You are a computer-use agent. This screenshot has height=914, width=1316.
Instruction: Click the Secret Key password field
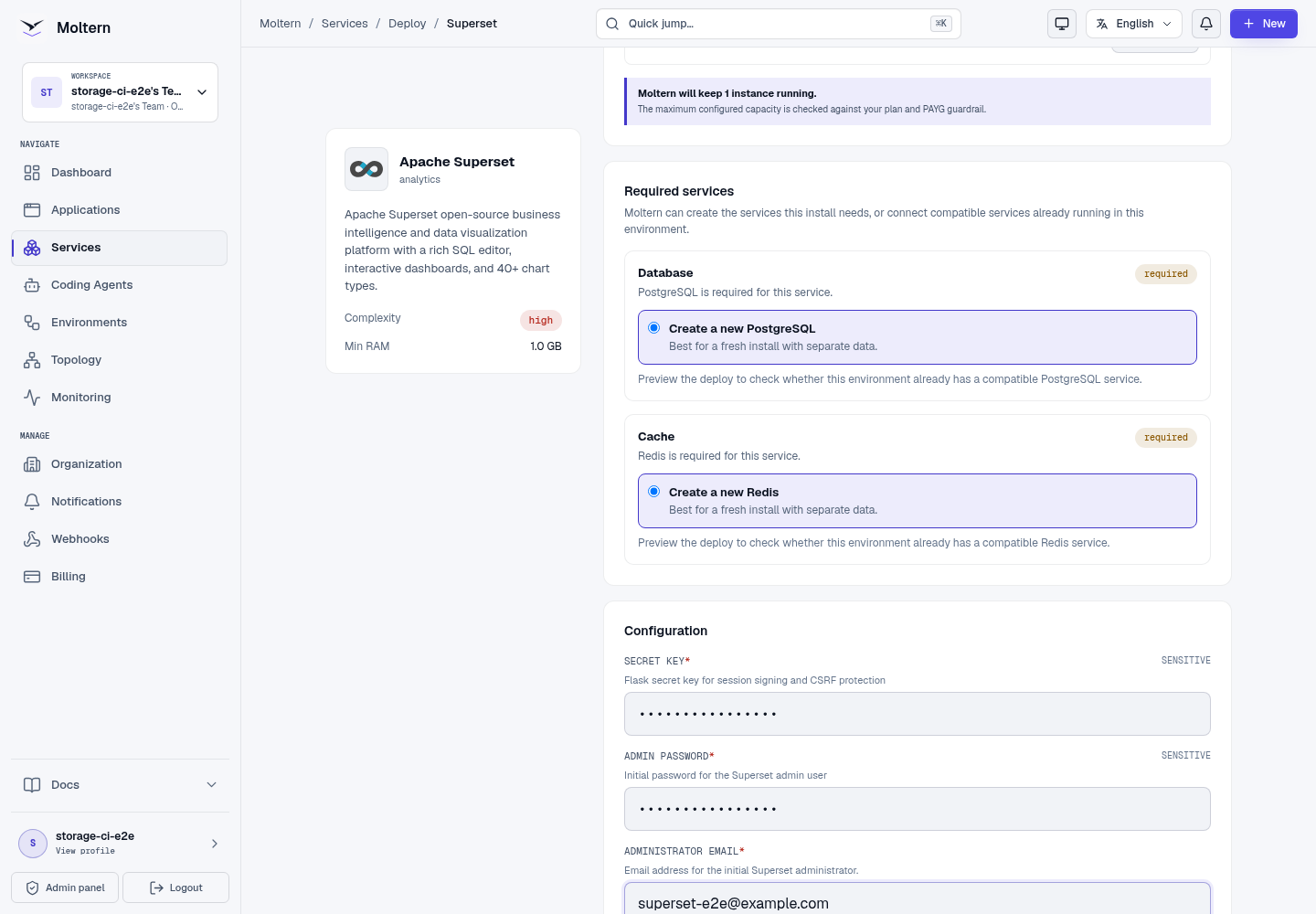[918, 714]
